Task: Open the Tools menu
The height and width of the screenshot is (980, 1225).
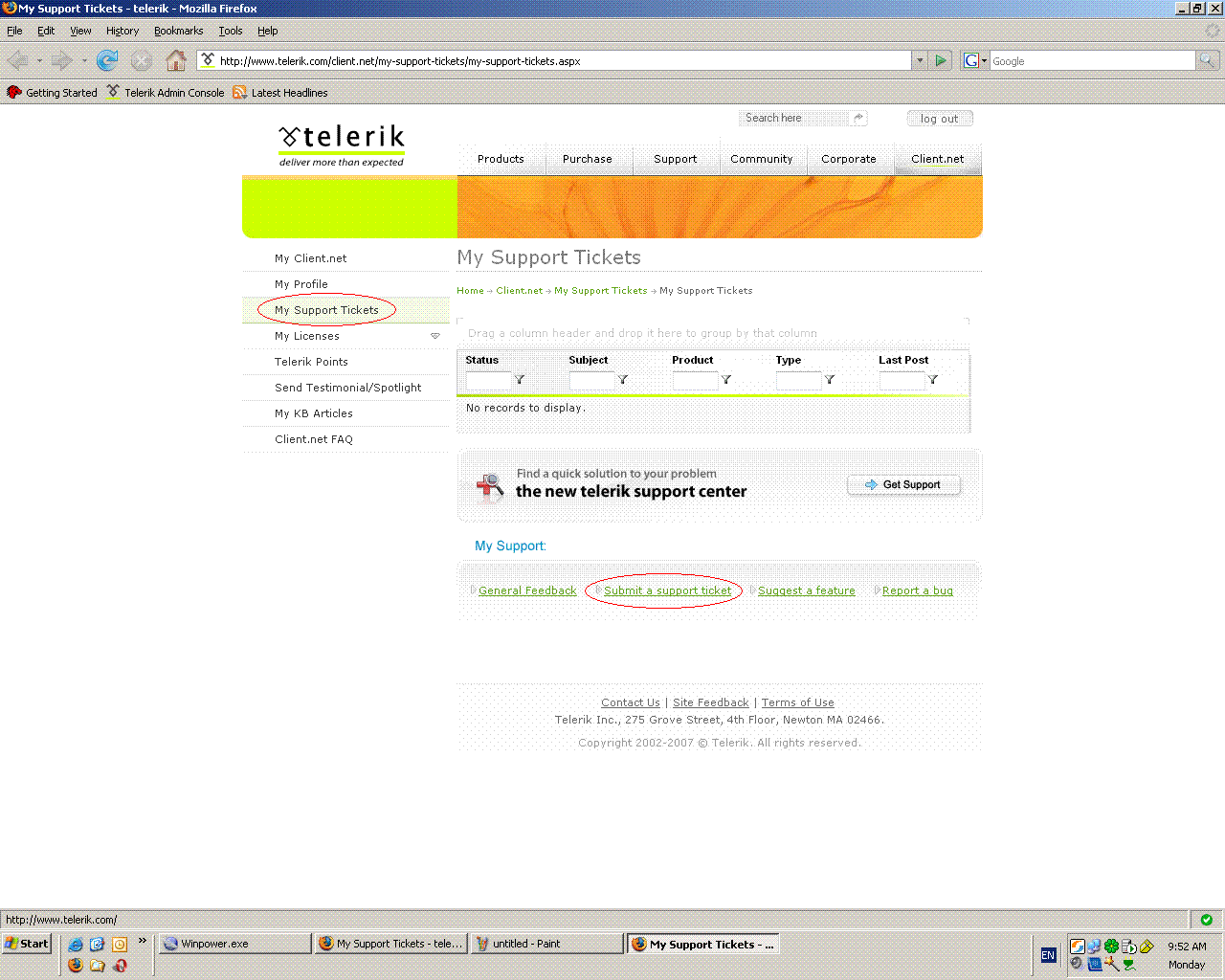Action: coord(231,31)
